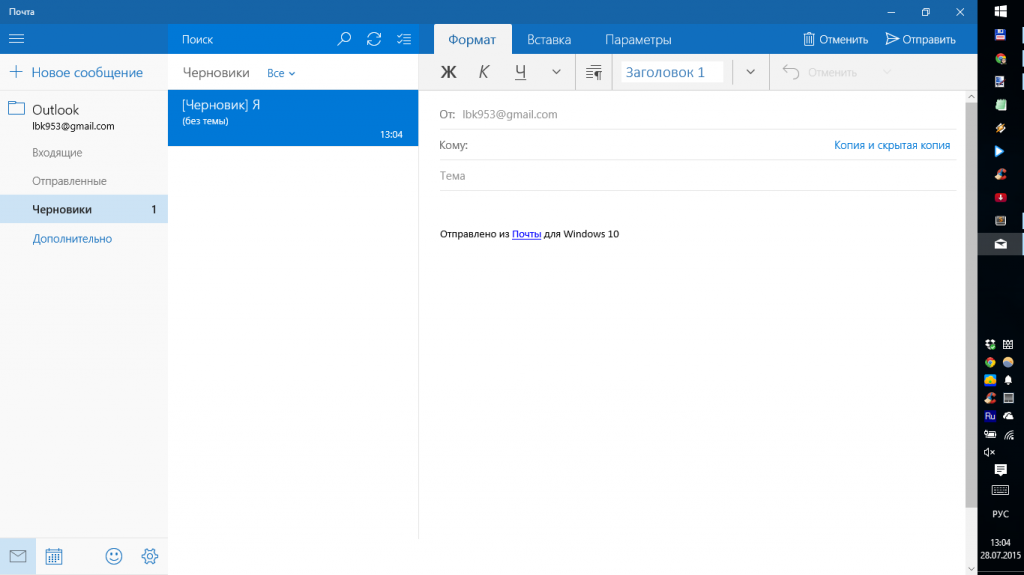Open the Calendar app icon
Image resolution: width=1024 pixels, height=575 pixels.
point(54,556)
